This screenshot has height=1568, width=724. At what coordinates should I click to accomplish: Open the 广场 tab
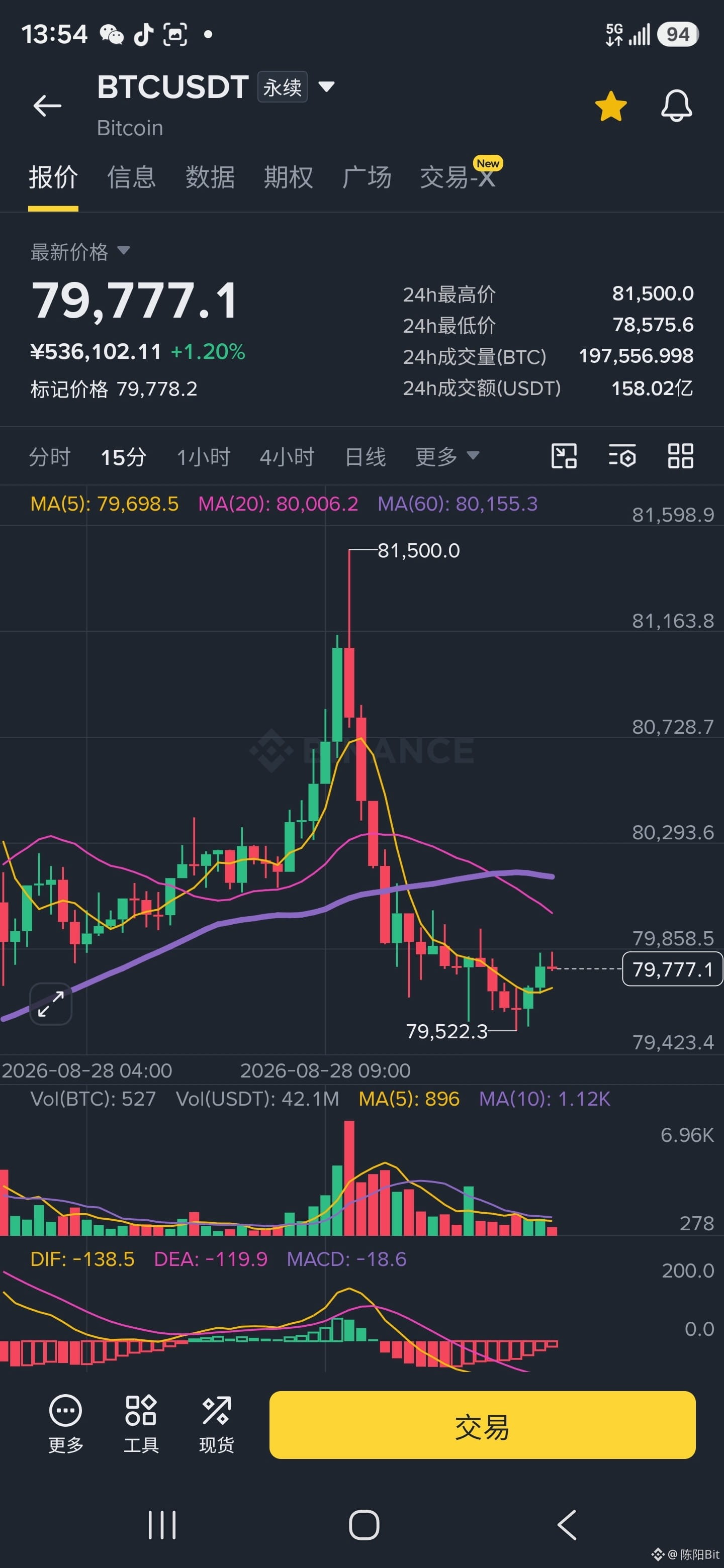[x=367, y=178]
